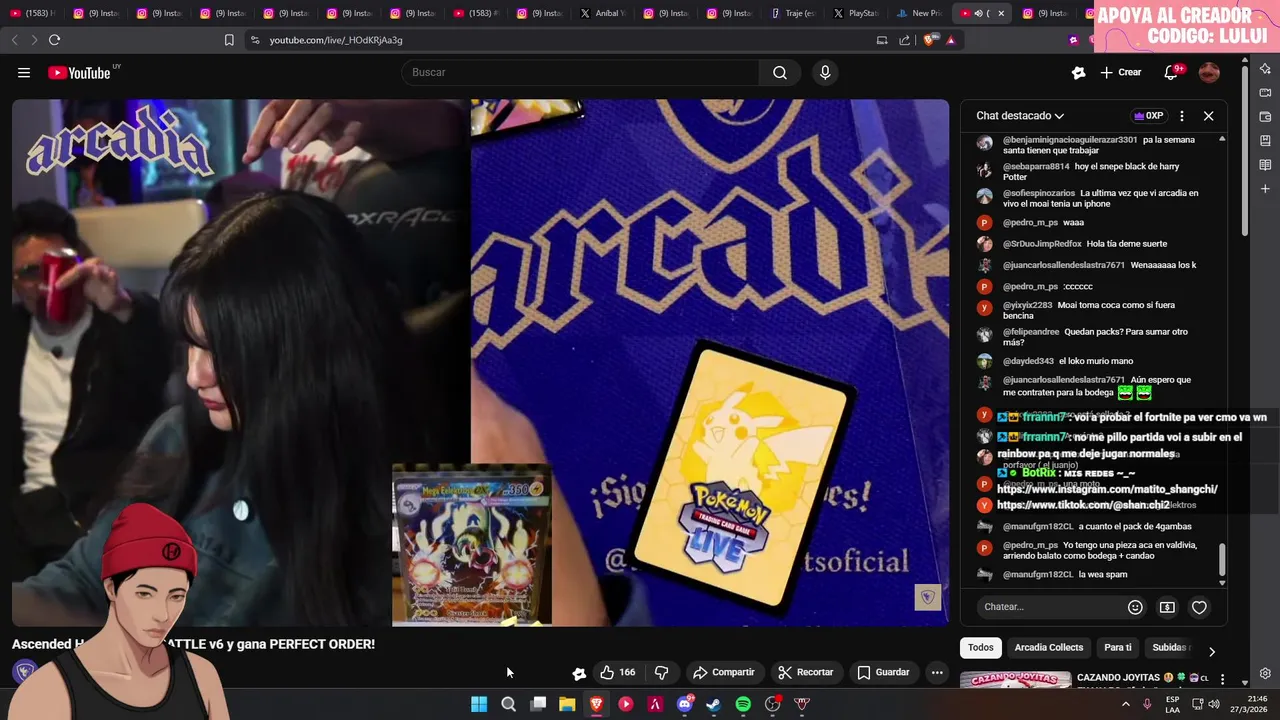Click the search magnifier button
The width and height of the screenshot is (1280, 720).
tap(780, 72)
